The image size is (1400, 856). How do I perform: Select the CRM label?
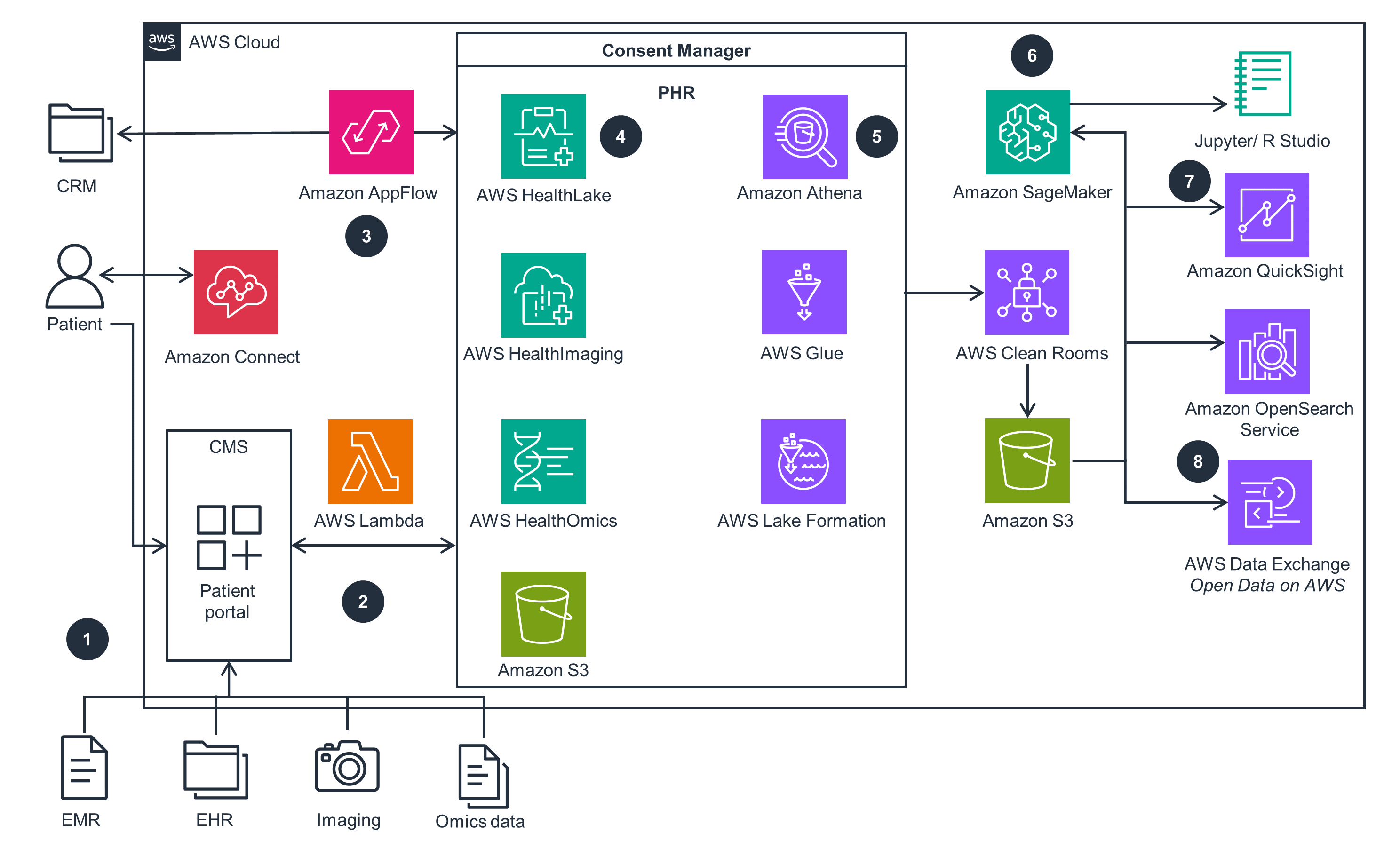tap(77, 186)
